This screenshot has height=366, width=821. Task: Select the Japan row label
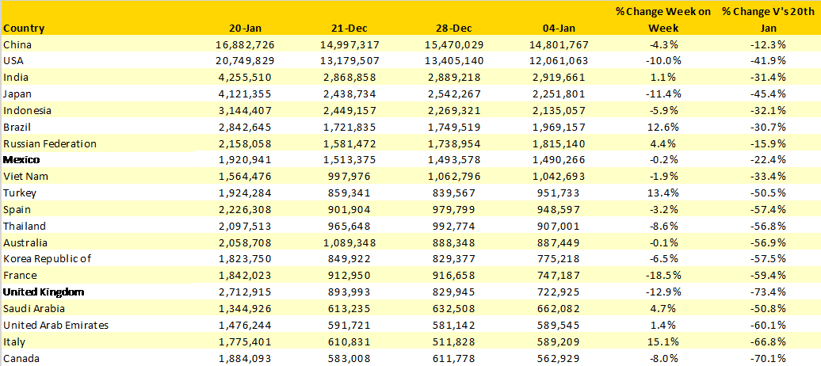(x=17, y=94)
